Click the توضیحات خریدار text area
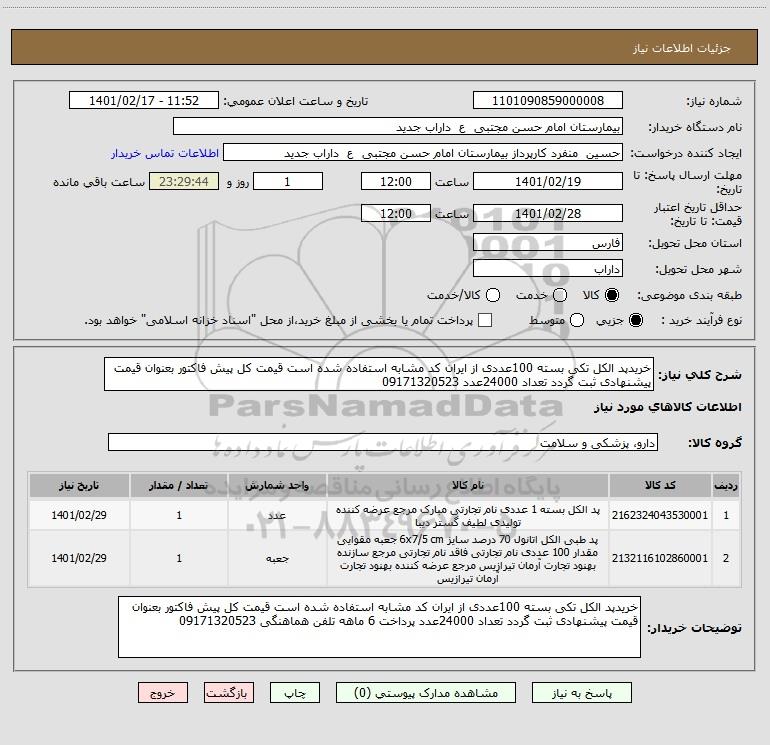Screen dimensions: 770x745 click(379, 627)
